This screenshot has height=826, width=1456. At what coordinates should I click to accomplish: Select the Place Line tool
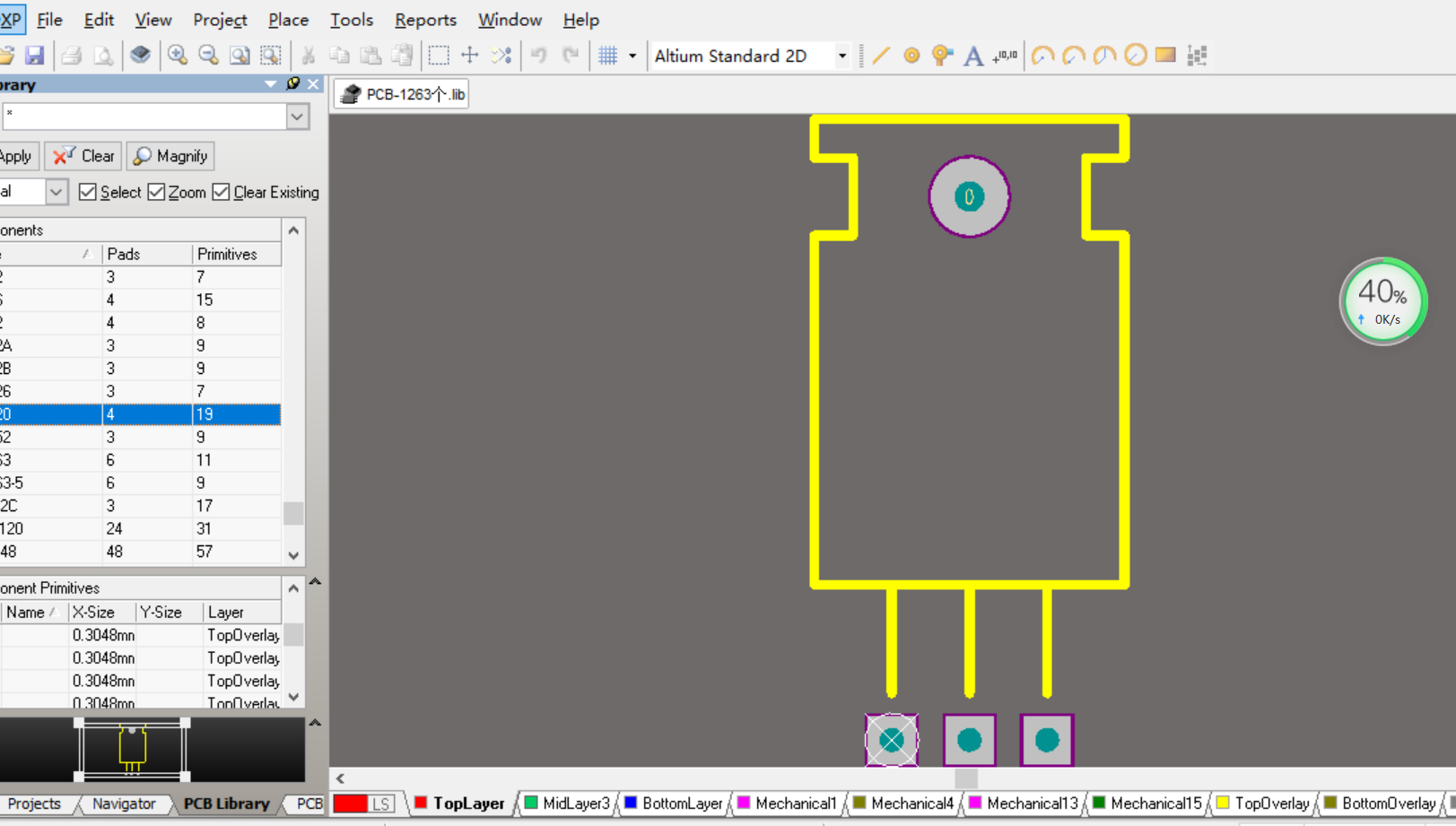[x=881, y=56]
